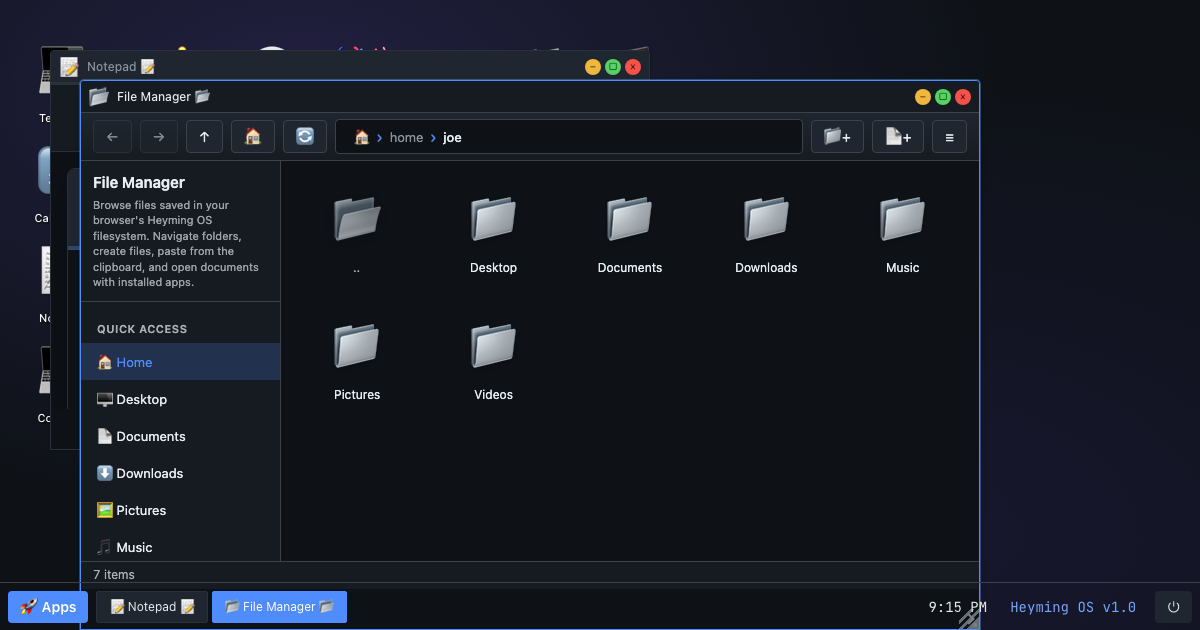This screenshot has width=1200, height=630.
Task: Select the Downloads folder icon
Action: coord(766,218)
